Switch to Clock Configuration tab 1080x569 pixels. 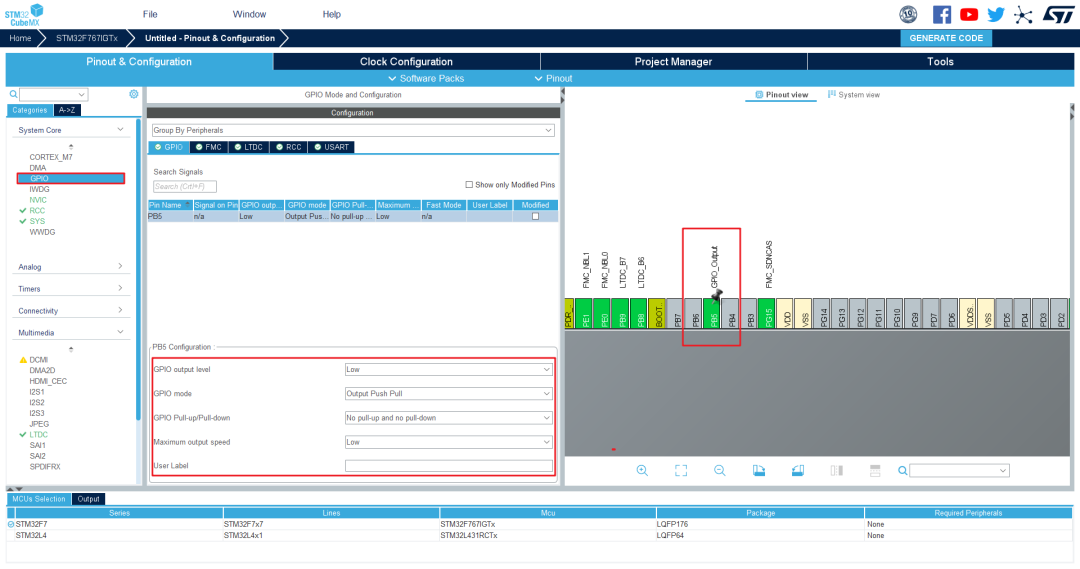pyautogui.click(x=406, y=61)
